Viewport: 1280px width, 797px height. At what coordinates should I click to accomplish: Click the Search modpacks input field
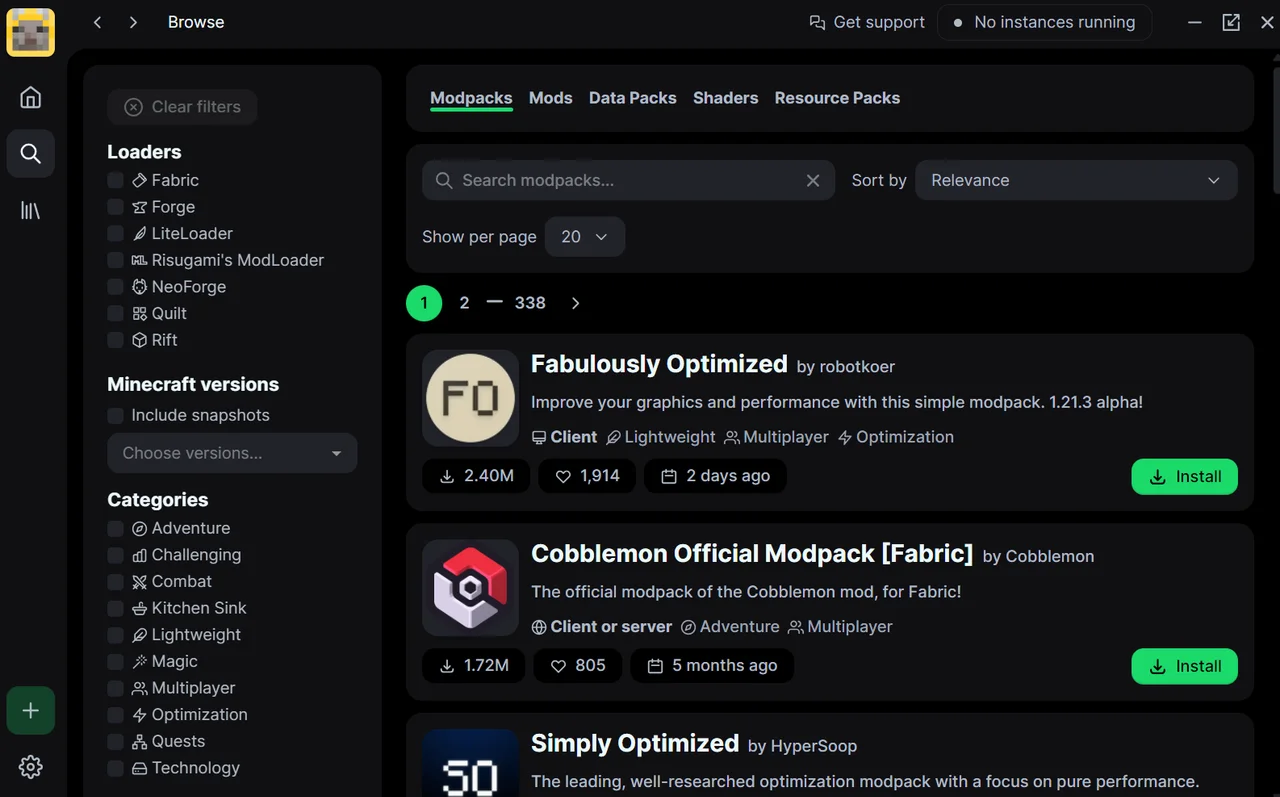click(628, 181)
